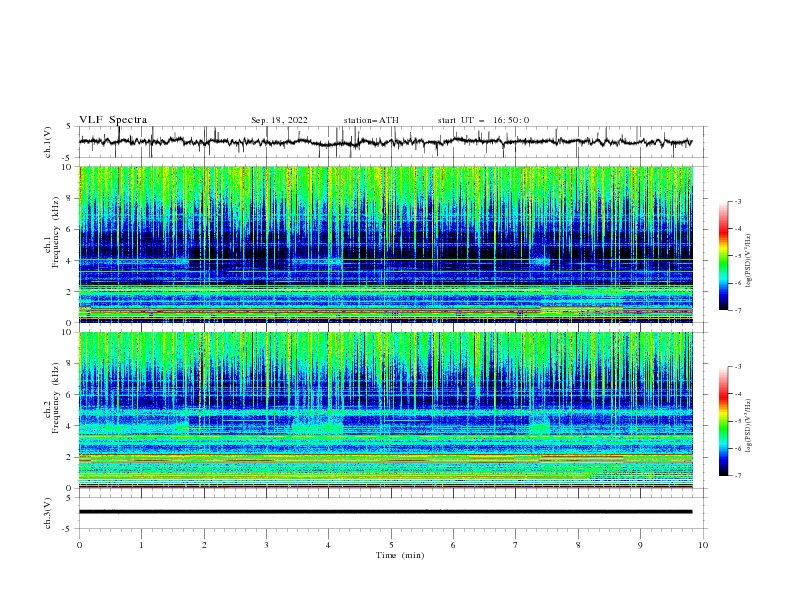Click the 'ch.3(V)' axis label
This screenshot has width=792, height=612.
click(47, 513)
